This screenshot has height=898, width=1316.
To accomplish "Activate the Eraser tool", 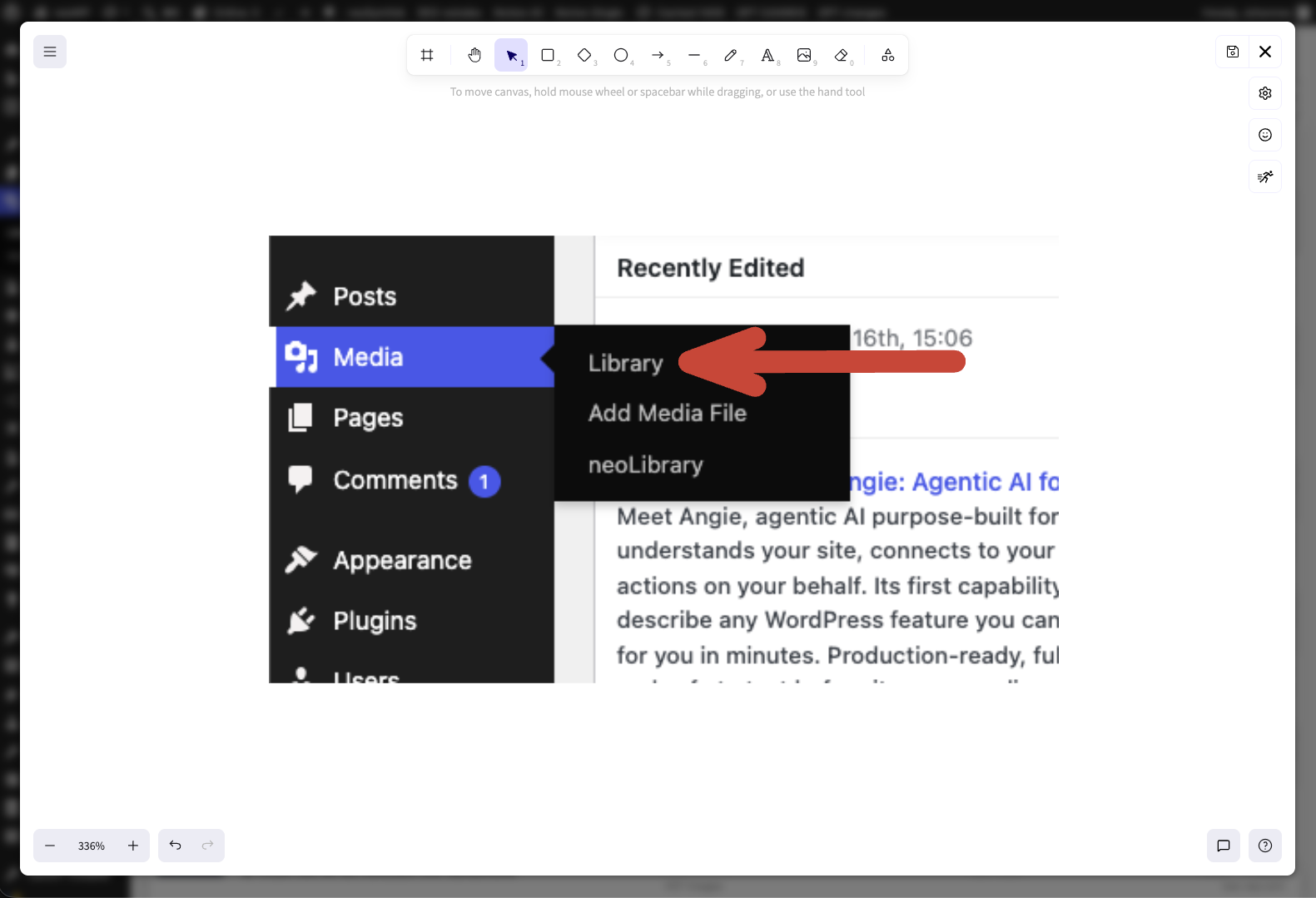I will click(841, 55).
